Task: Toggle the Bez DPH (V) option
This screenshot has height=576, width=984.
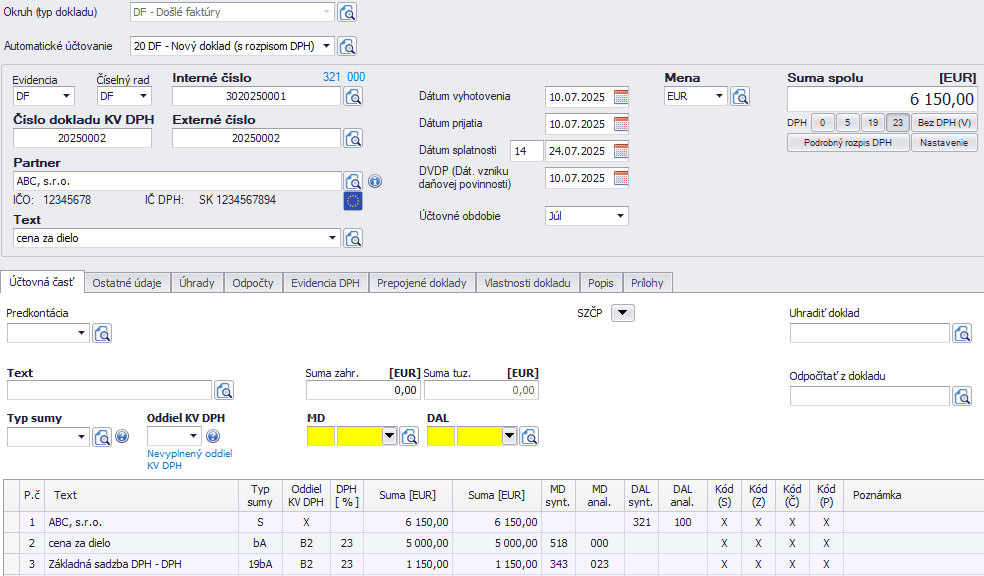Action: 944,123
